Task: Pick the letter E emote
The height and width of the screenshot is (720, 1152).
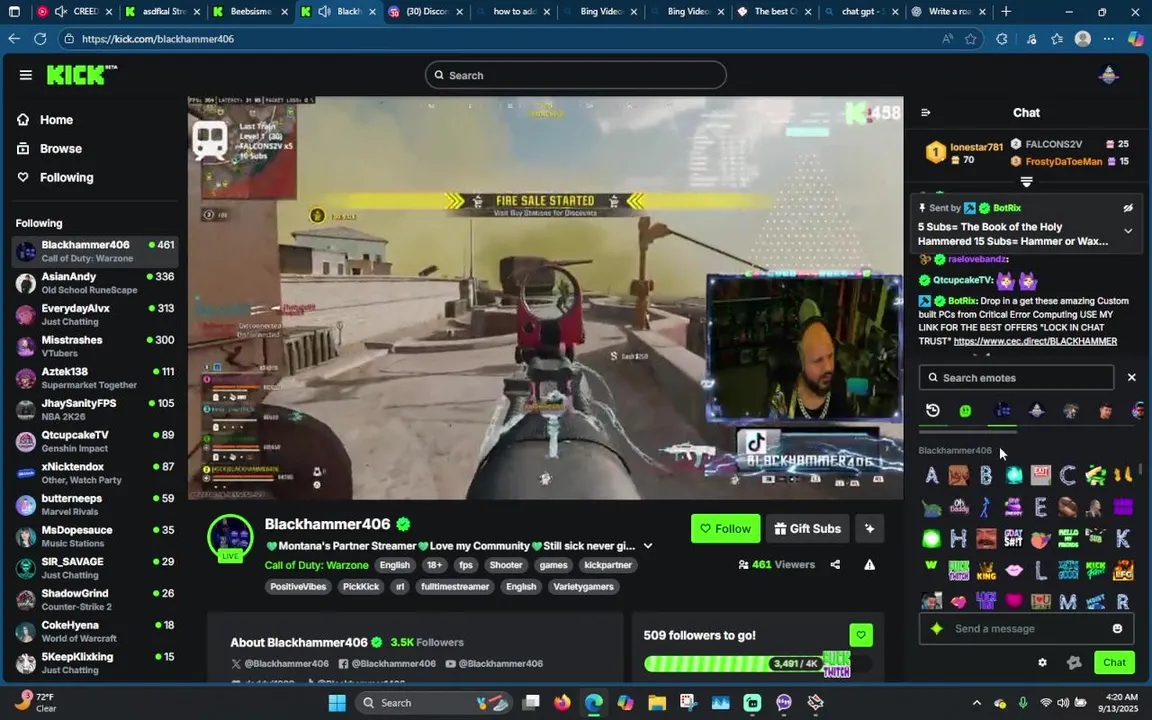Action: click(x=1040, y=507)
